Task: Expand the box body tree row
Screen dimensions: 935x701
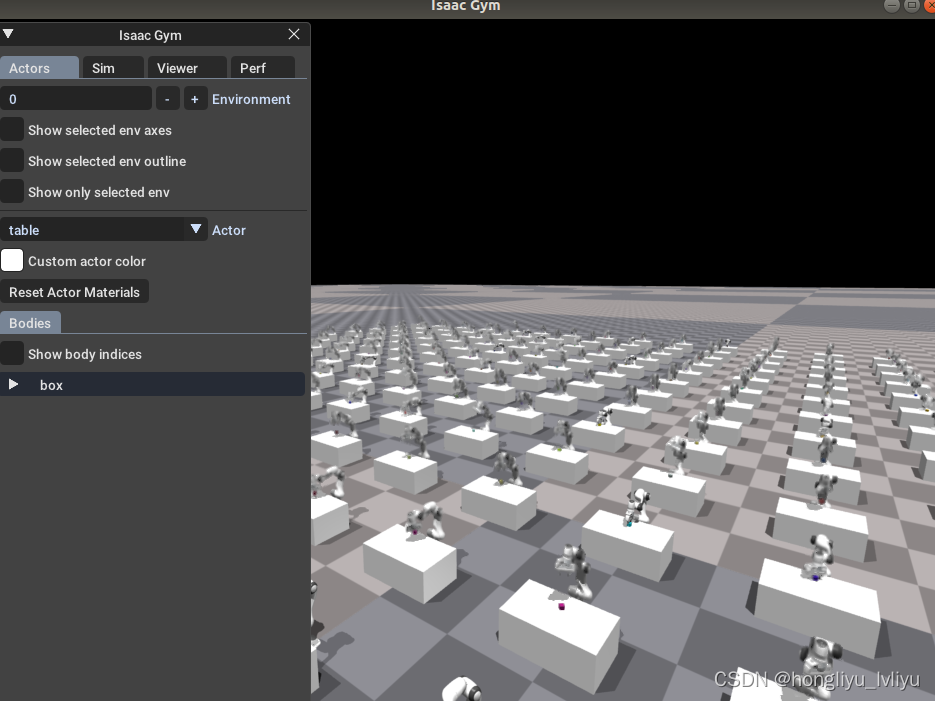Action: (x=13, y=384)
